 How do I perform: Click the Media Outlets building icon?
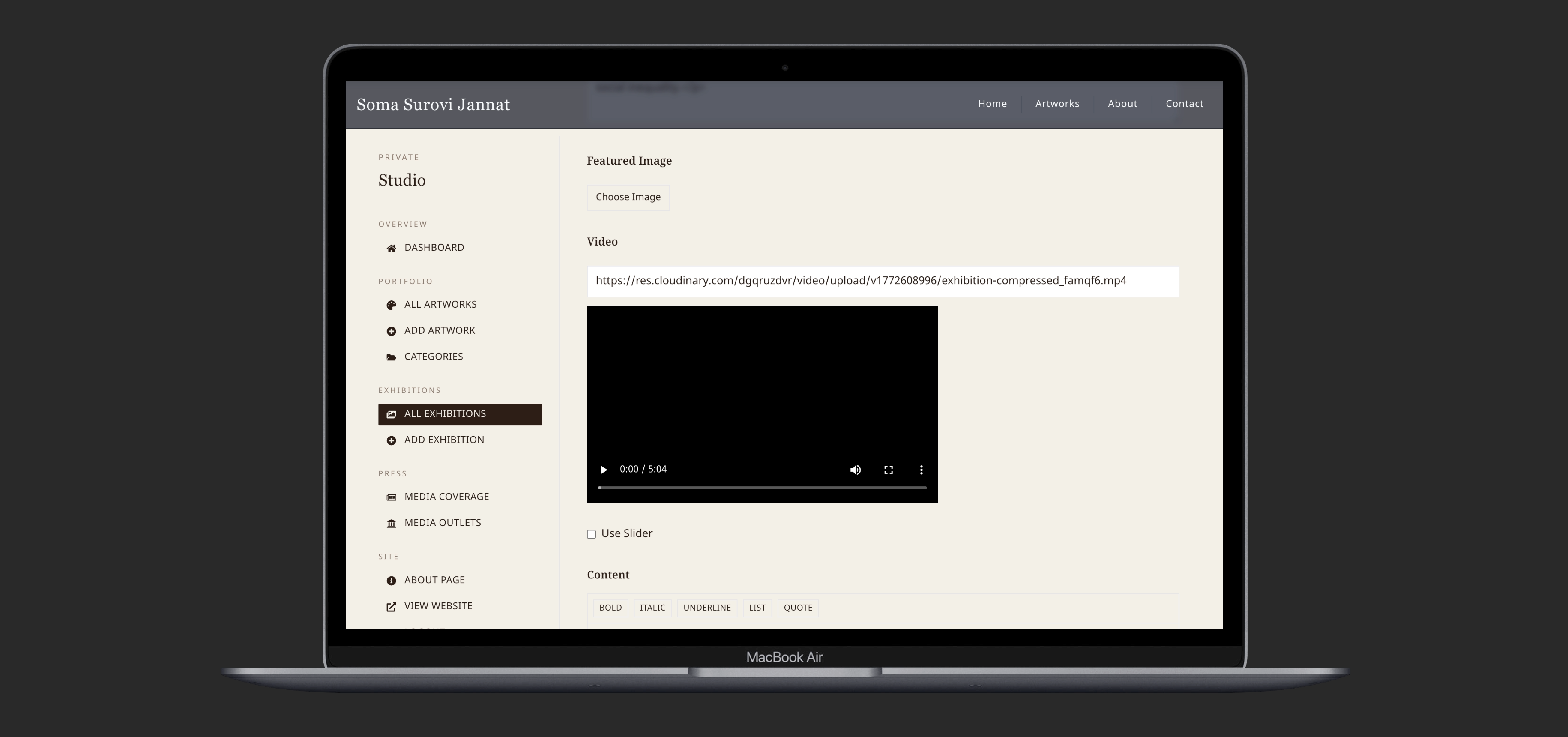(x=392, y=523)
